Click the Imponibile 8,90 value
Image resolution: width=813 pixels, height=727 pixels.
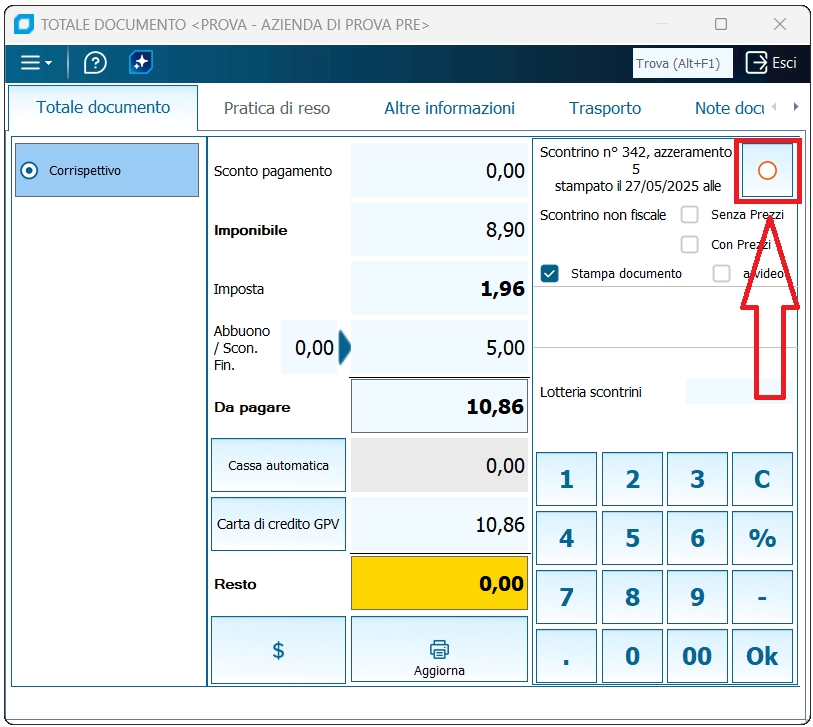click(439, 229)
